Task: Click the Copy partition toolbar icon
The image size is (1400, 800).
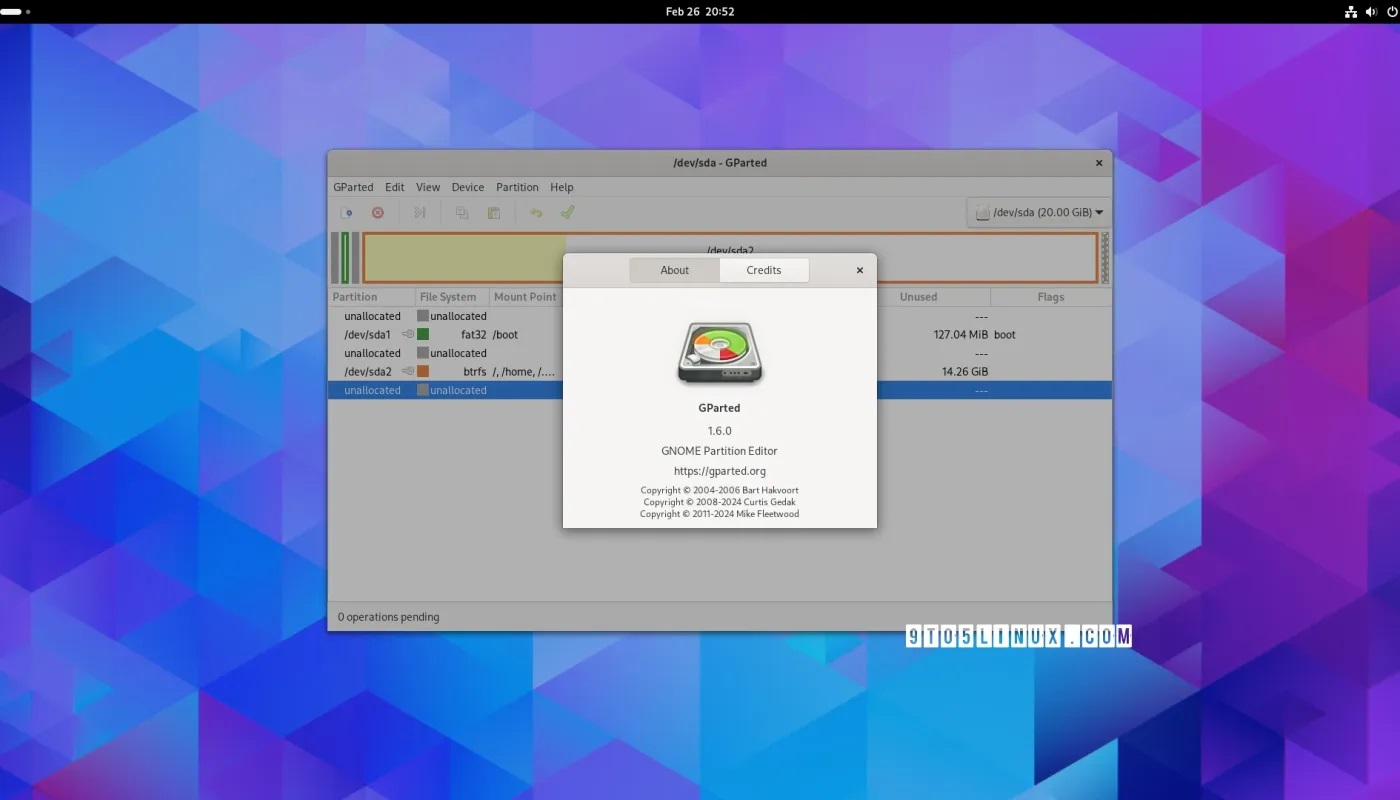Action: coord(462,213)
